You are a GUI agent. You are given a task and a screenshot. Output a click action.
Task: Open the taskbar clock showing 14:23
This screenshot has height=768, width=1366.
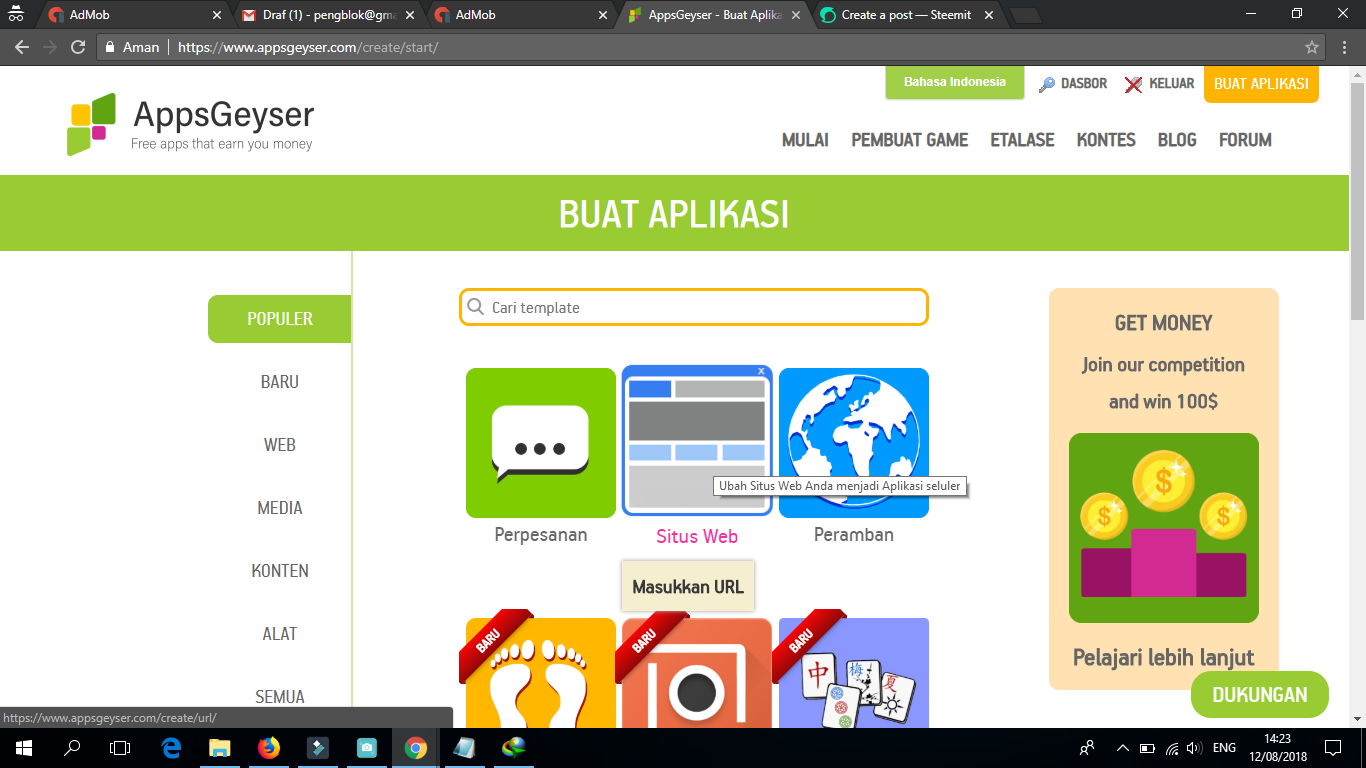click(x=1278, y=747)
